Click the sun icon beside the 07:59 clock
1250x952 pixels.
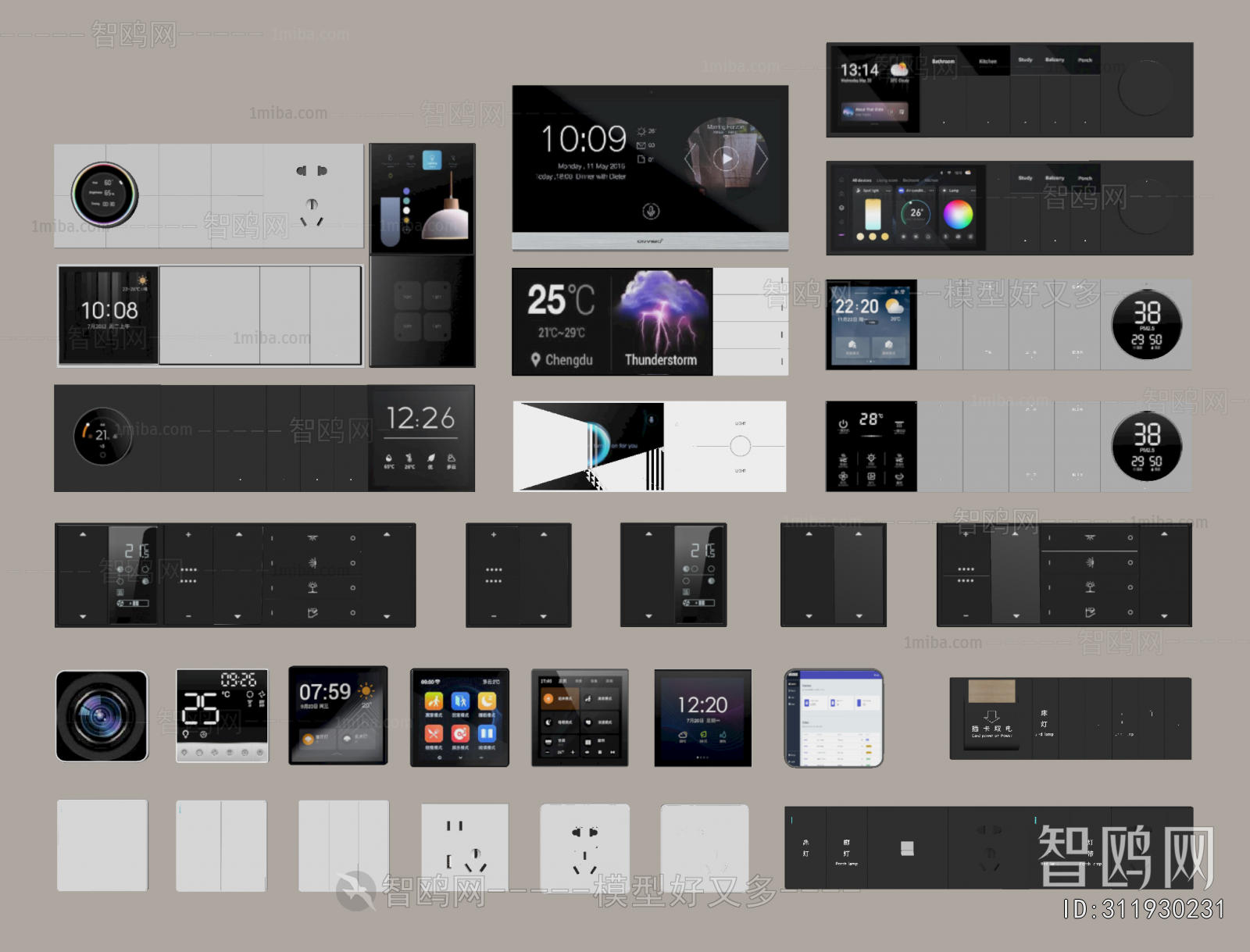pos(366,691)
